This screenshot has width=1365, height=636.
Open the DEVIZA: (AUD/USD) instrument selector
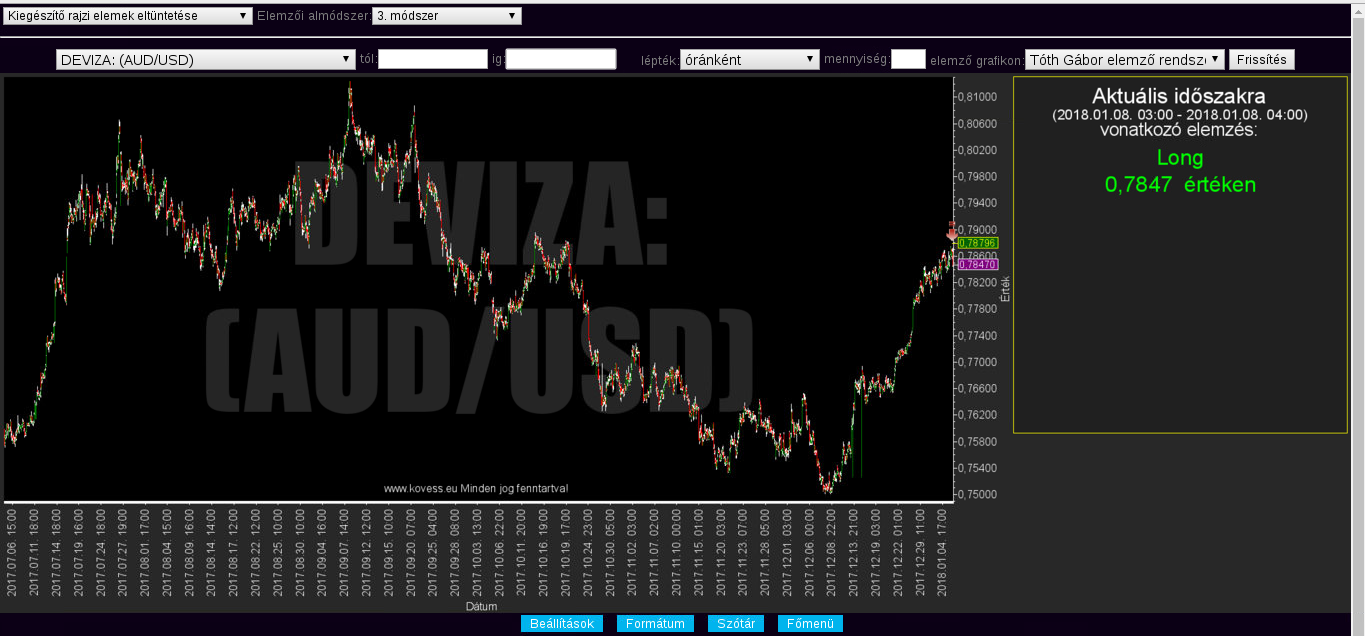coord(206,60)
